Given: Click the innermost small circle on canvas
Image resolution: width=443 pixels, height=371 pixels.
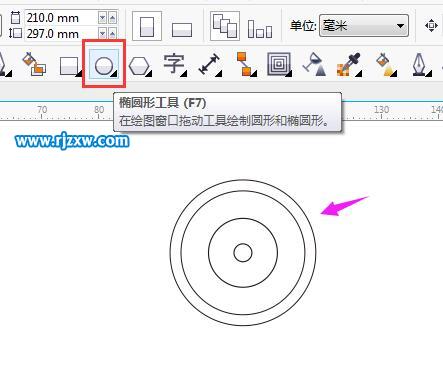Looking at the screenshot, I should 243,252.
